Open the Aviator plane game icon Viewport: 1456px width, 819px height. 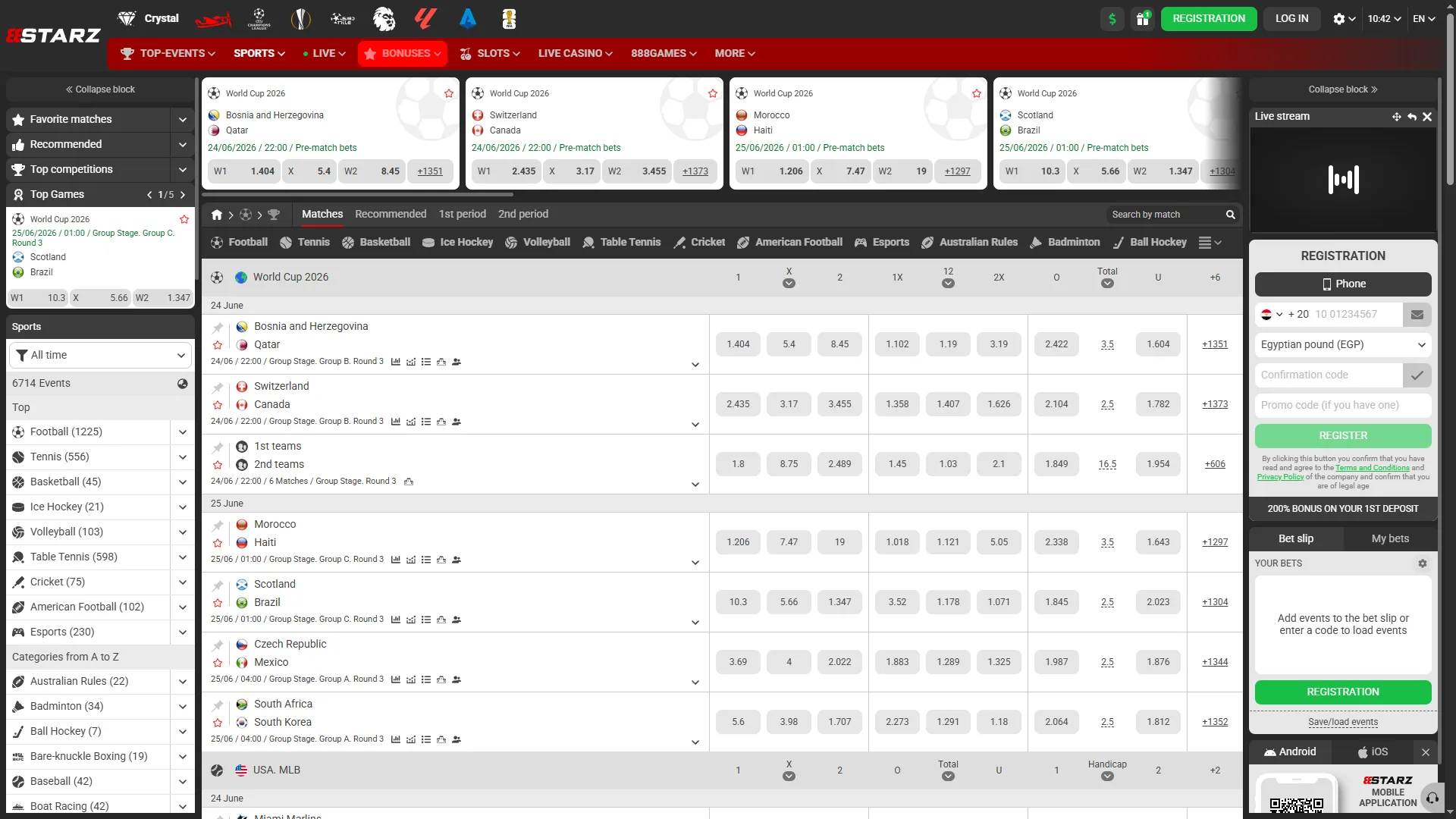(x=213, y=20)
